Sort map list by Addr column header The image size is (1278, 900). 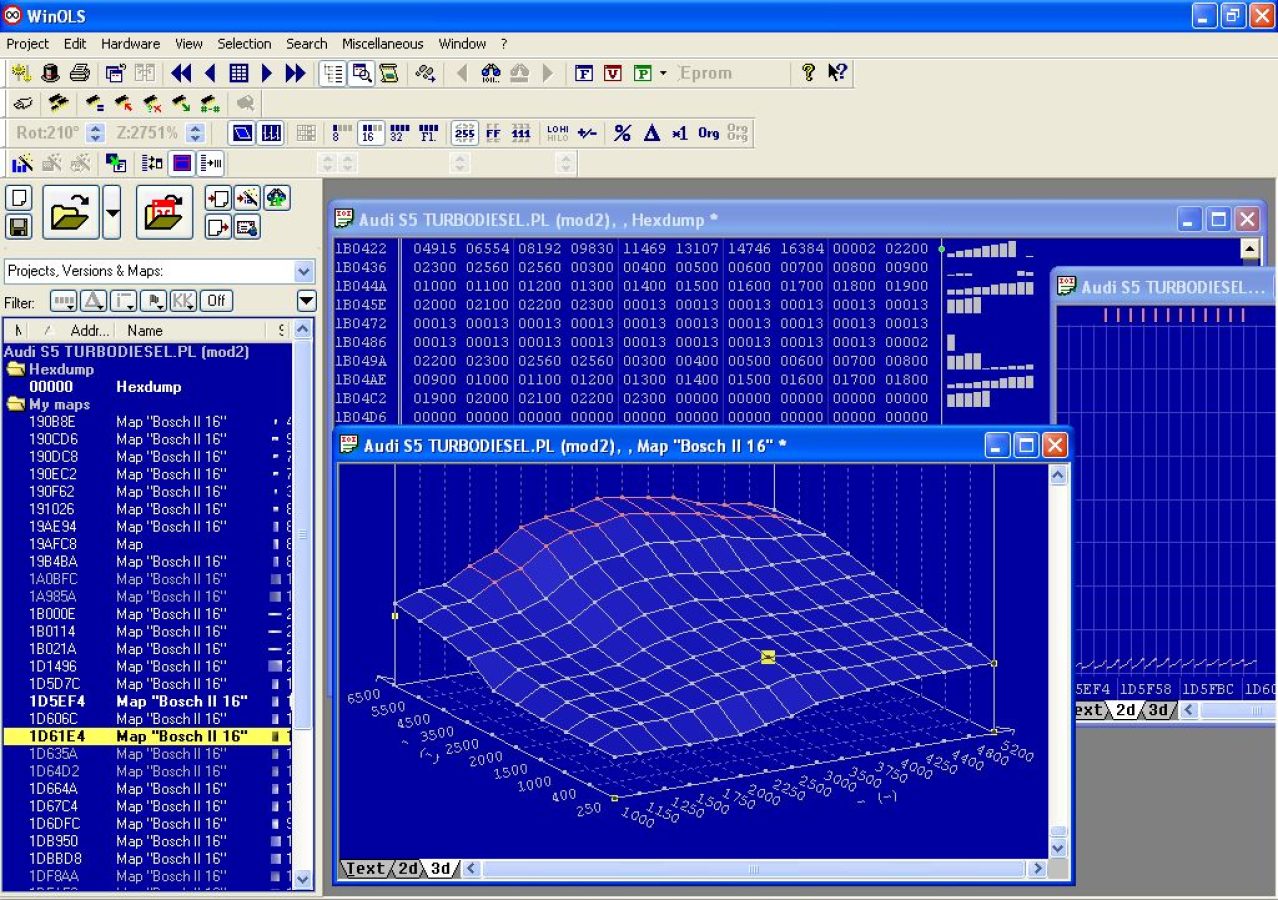(88, 330)
